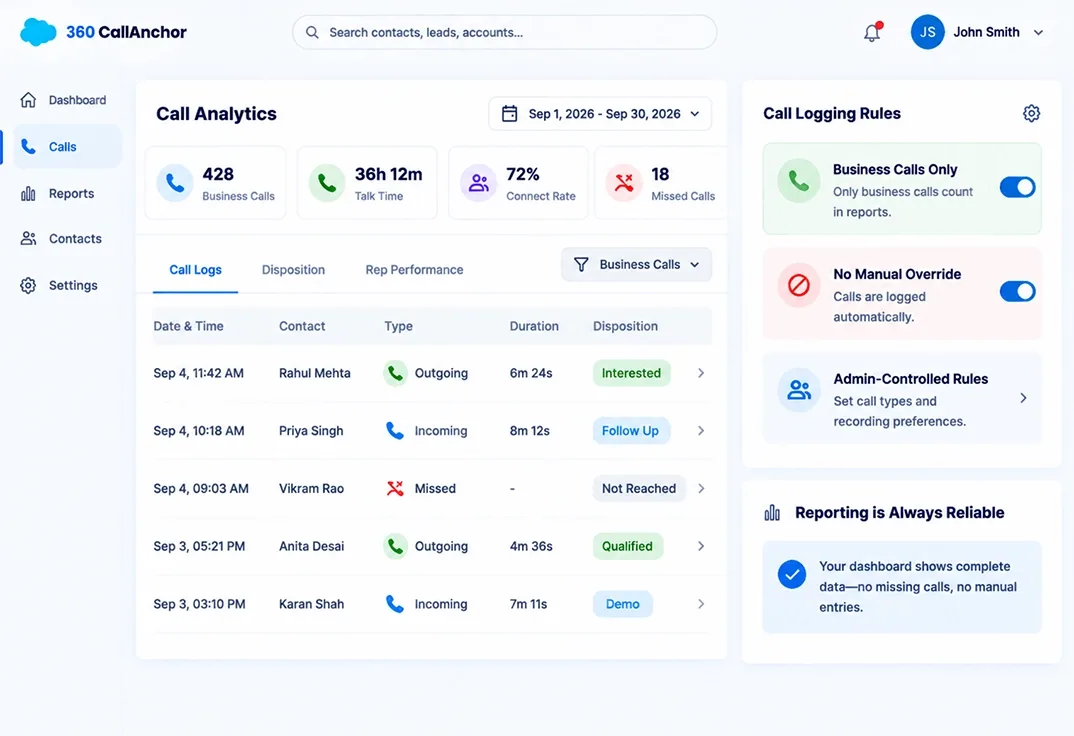
Task: Go to Dashboard in sidebar
Action: point(68,100)
